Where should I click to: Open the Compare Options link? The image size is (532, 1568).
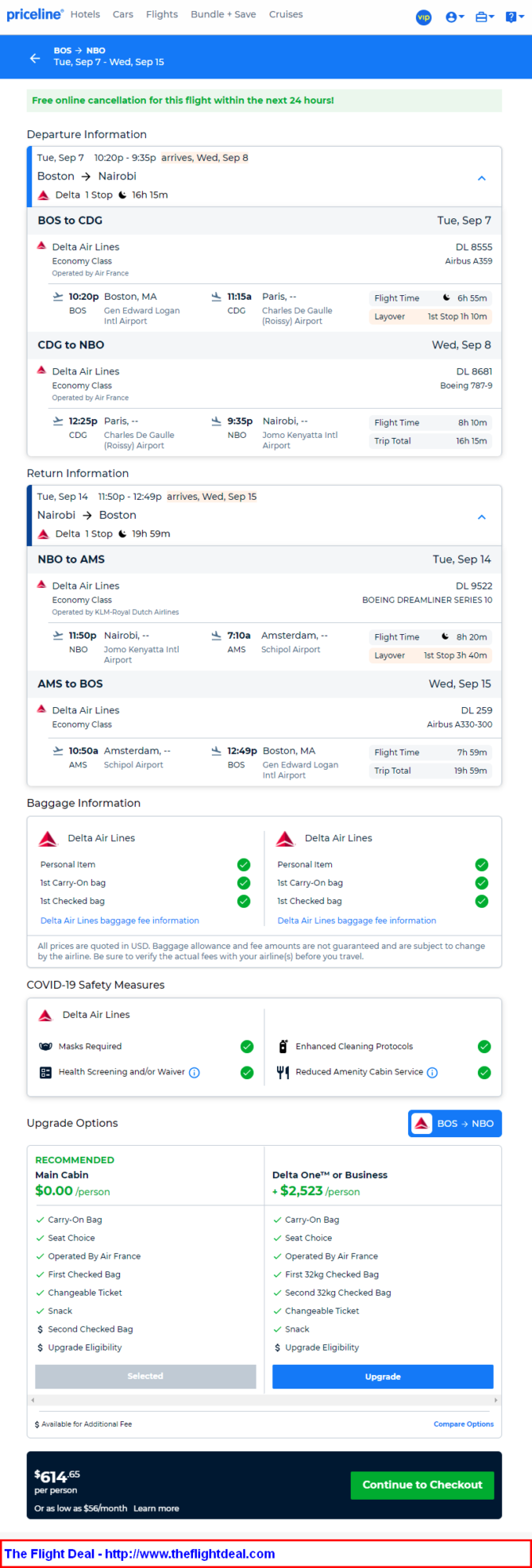pyautogui.click(x=464, y=1424)
